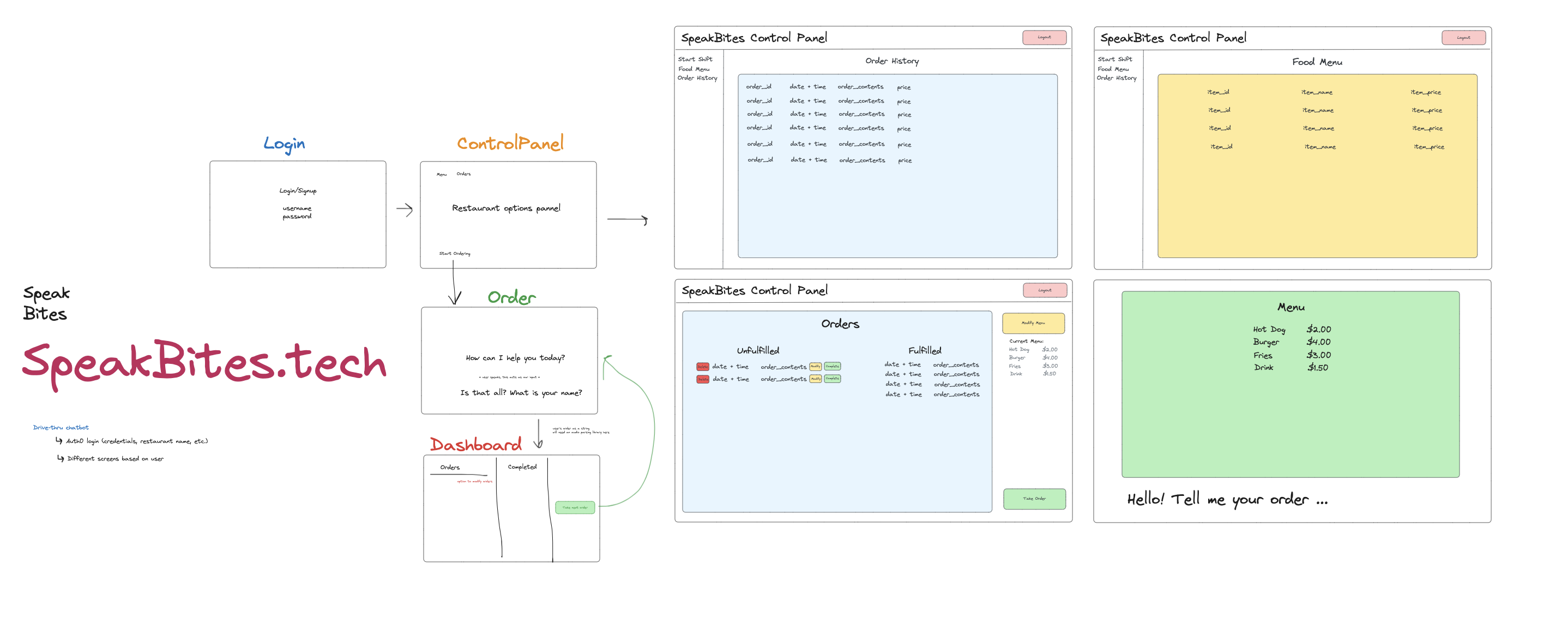Image resolution: width=1568 pixels, height=635 pixels.
Task: Click Logout in the Food Menu panel
Action: tap(1463, 38)
